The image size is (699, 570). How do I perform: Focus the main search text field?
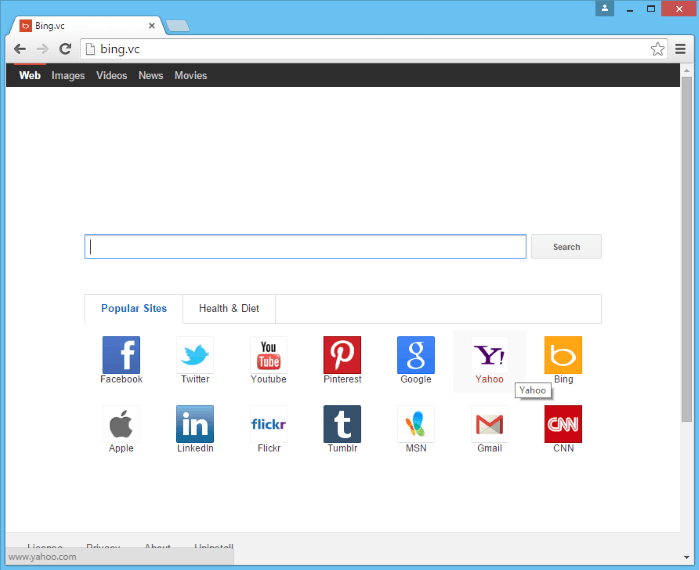point(305,247)
